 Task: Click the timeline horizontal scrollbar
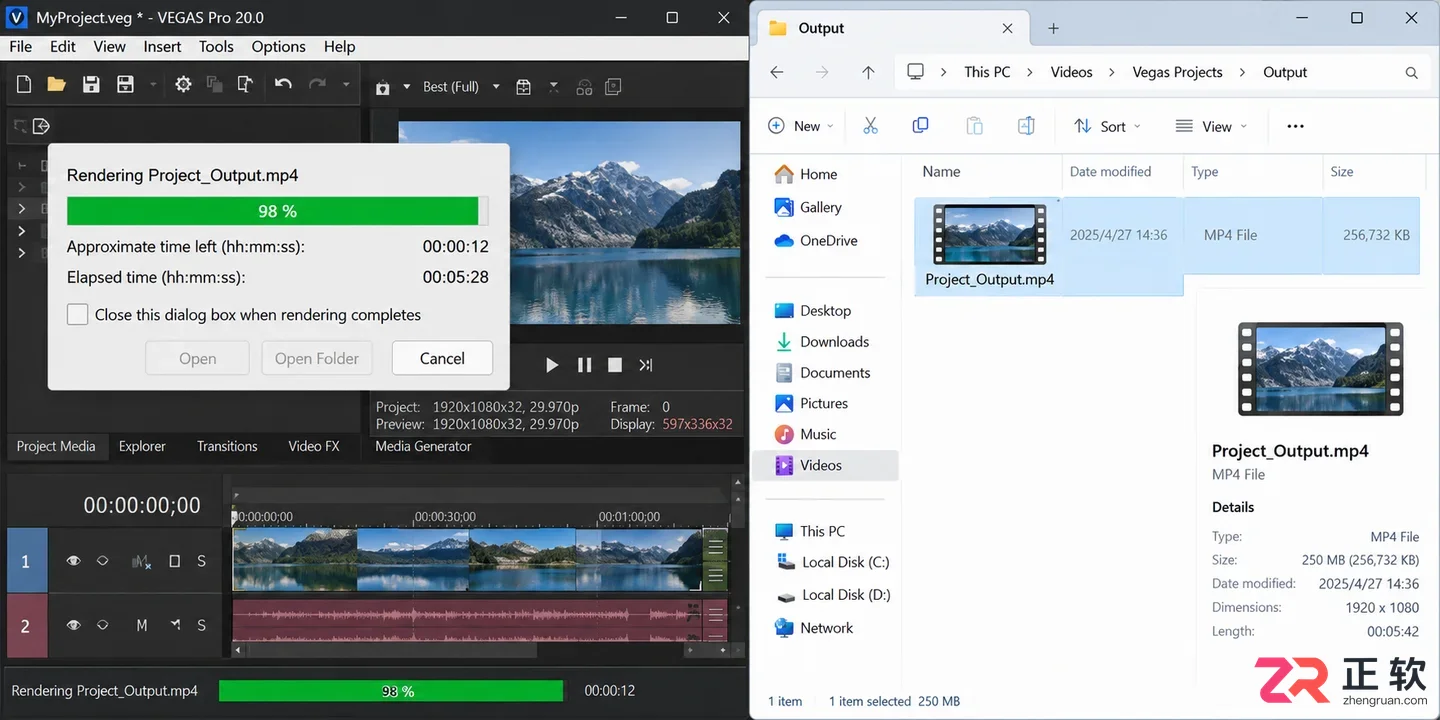point(390,651)
